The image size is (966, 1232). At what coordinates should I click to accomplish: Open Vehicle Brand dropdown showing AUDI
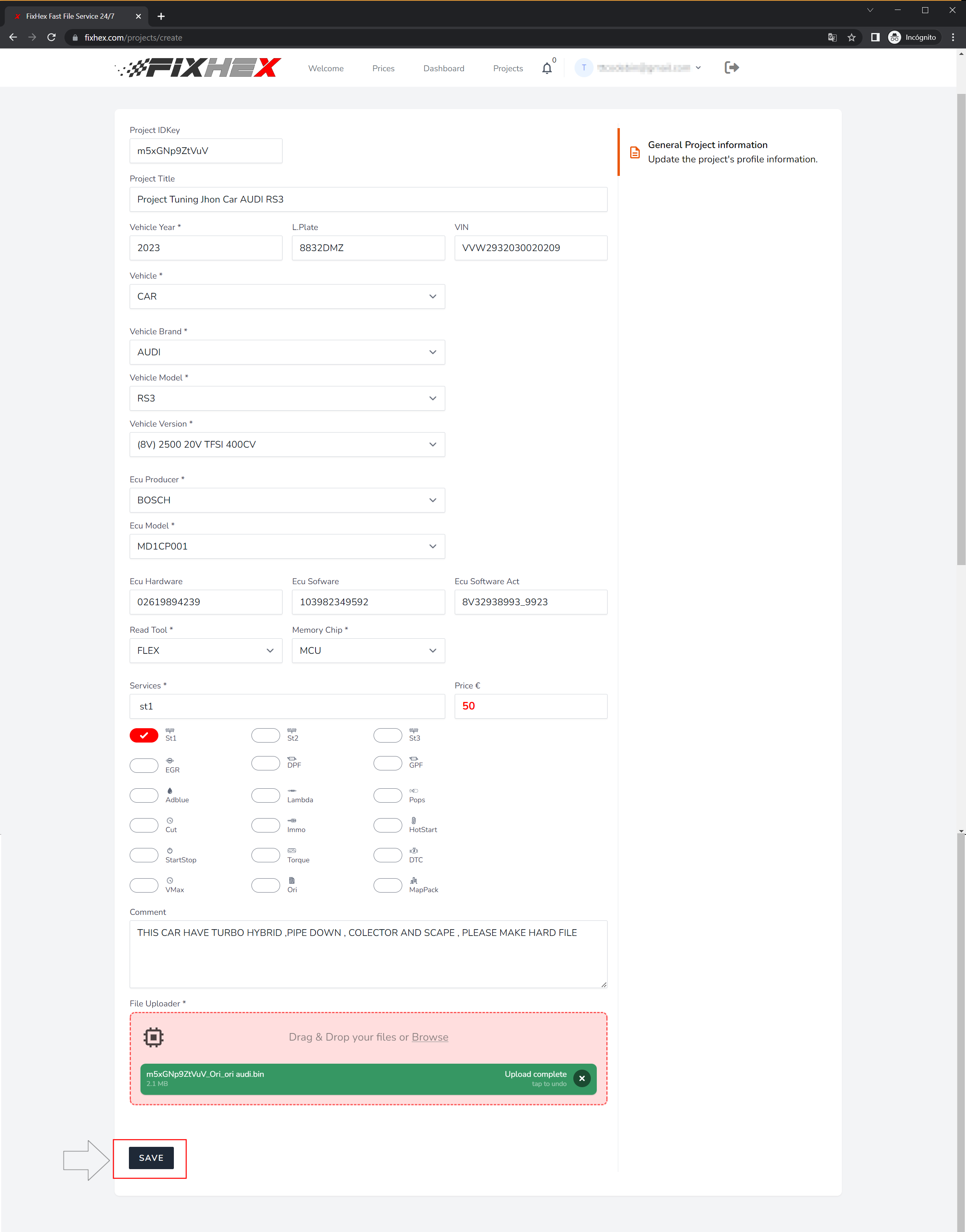click(x=287, y=352)
